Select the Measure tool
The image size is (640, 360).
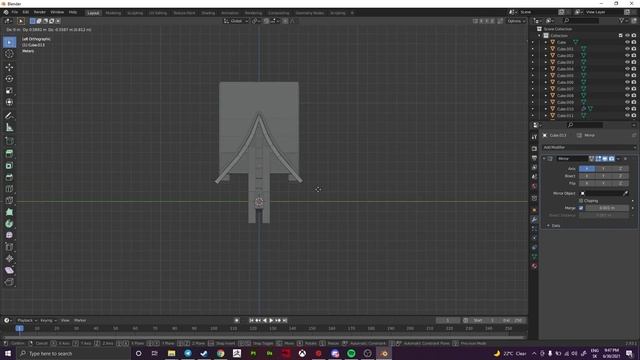click(9, 128)
